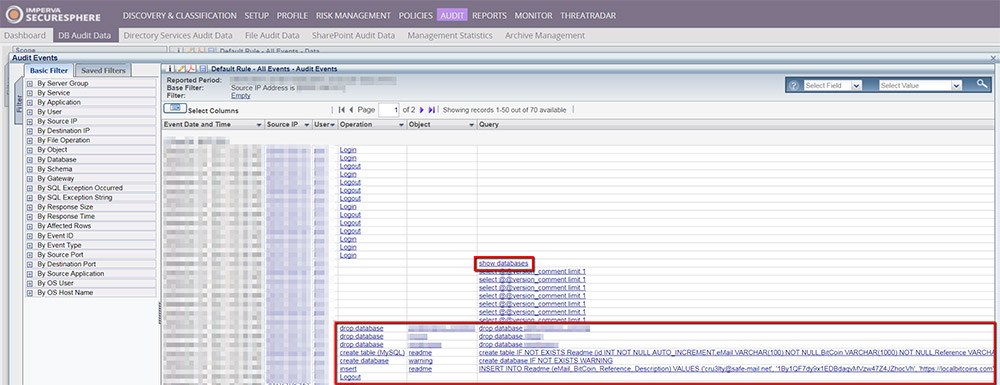Expand the By File Operation filter
This screenshot has width=1000, height=385.
point(30,140)
